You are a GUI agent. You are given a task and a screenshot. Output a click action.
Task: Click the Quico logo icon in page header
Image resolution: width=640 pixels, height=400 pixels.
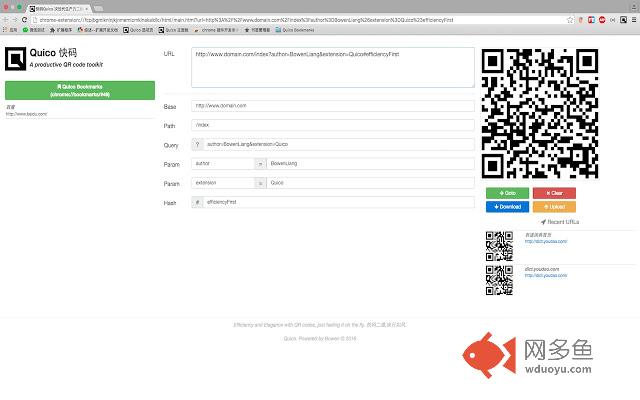pyautogui.click(x=16, y=59)
